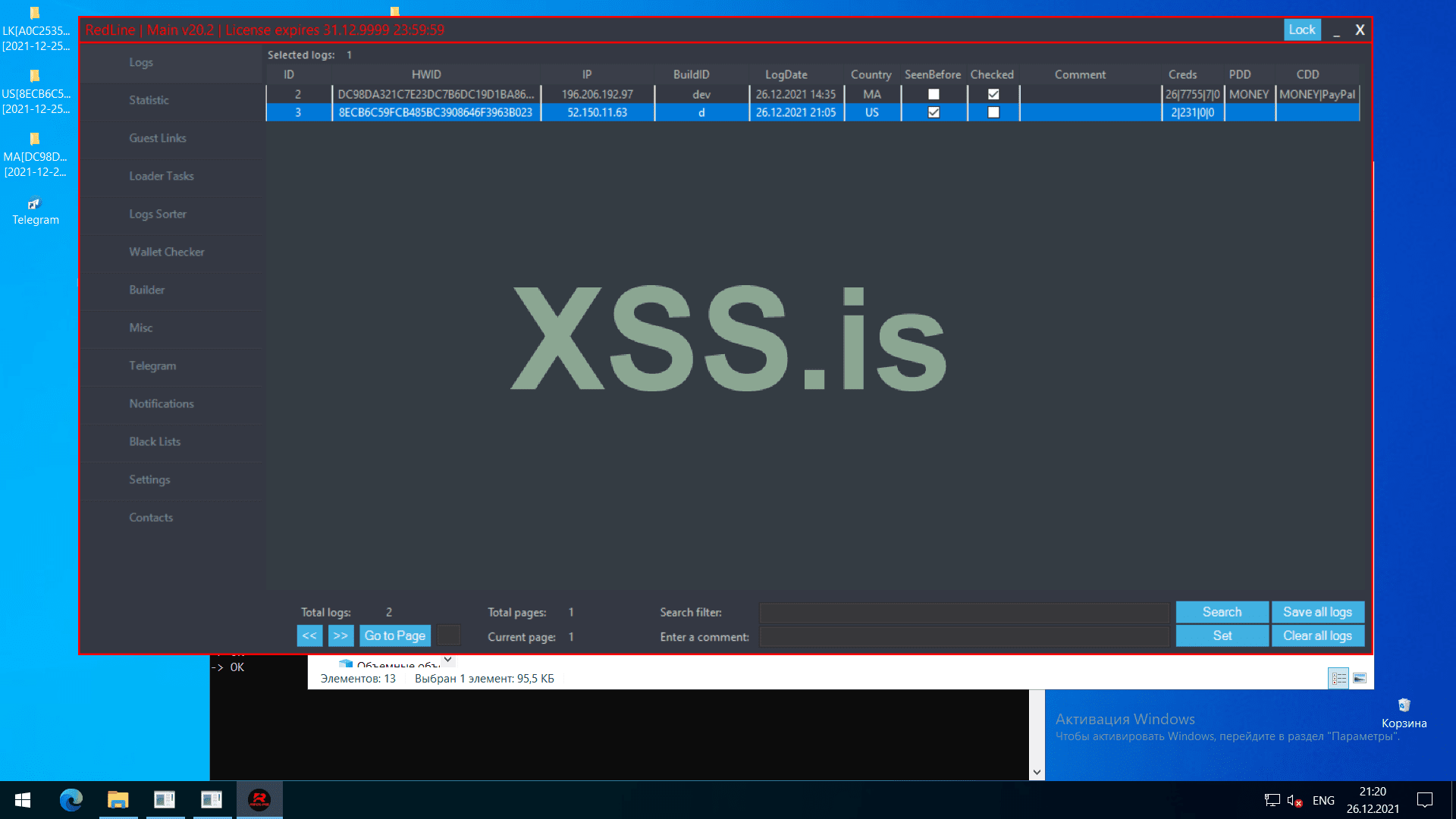Go to next page with >> button
The width and height of the screenshot is (1456, 819).
tap(340, 635)
